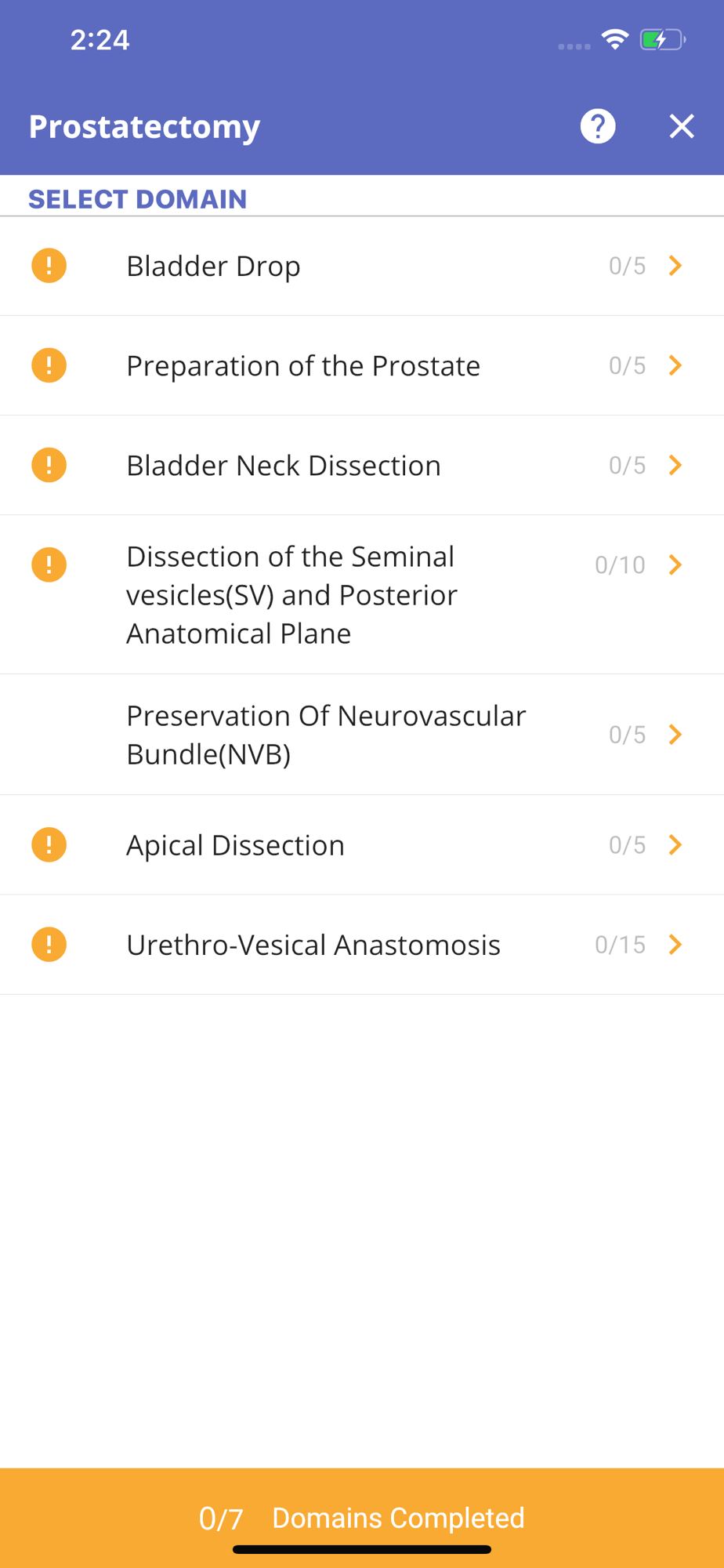This screenshot has height=1568, width=724.
Task: Select the Apical Dissection domain
Action: click(235, 845)
